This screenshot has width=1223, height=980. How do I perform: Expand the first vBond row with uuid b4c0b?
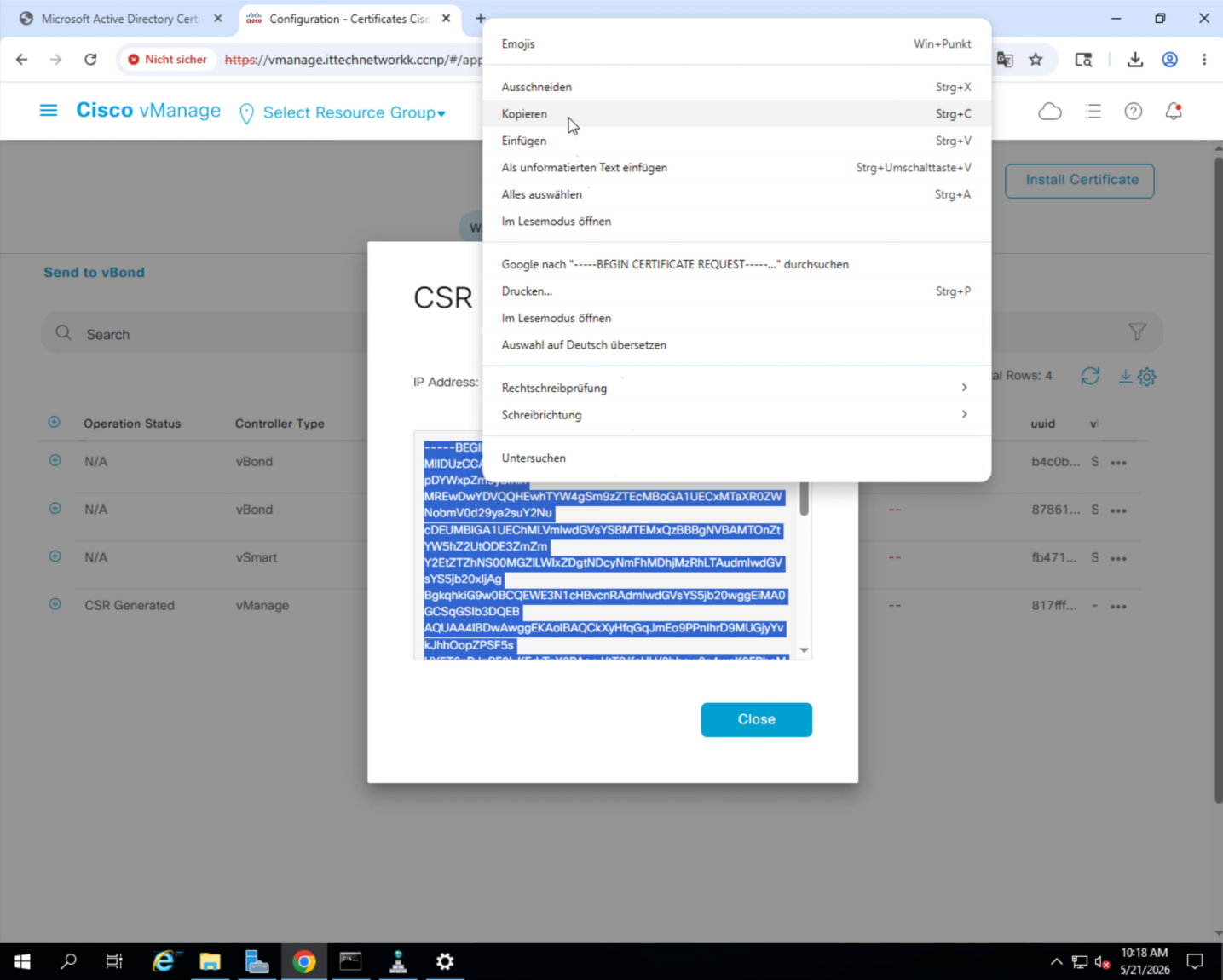click(x=55, y=460)
